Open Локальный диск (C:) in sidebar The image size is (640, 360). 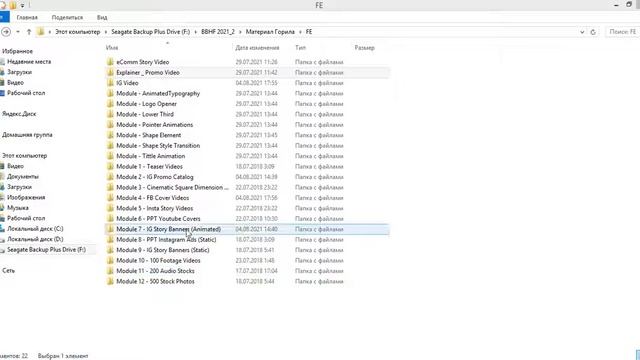click(x=35, y=229)
